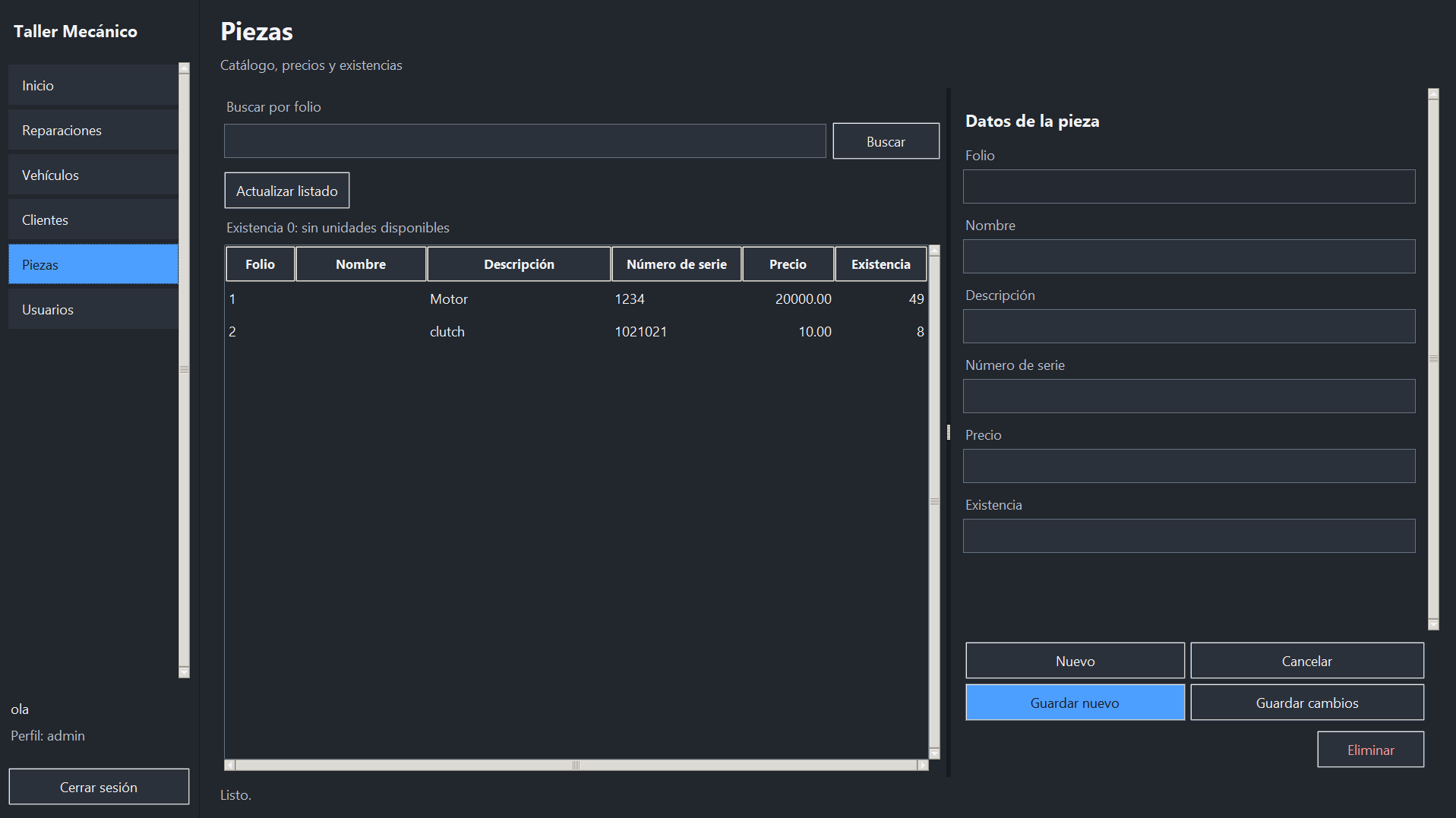1456x818 pixels.
Task: Open the Clientes section
Action: (93, 220)
